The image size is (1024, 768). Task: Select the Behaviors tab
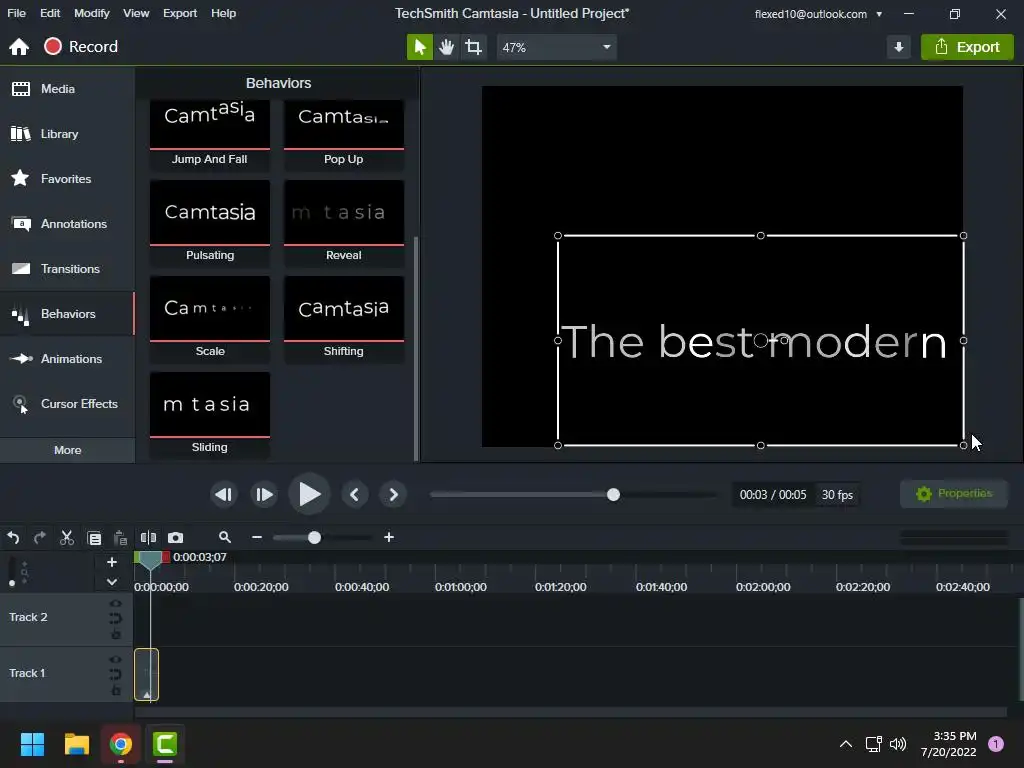67,314
